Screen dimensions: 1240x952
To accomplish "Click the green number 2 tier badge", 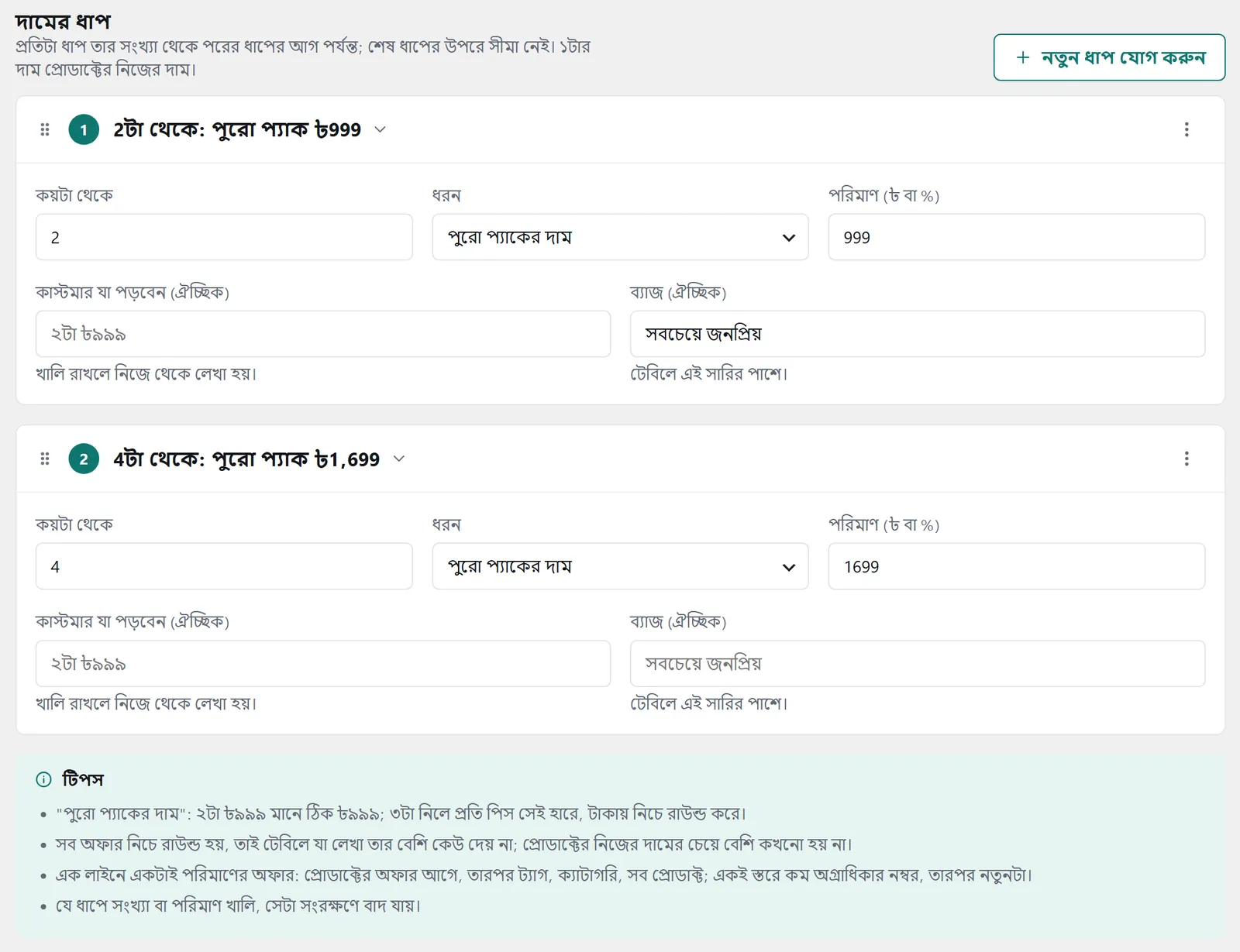I will click(84, 459).
